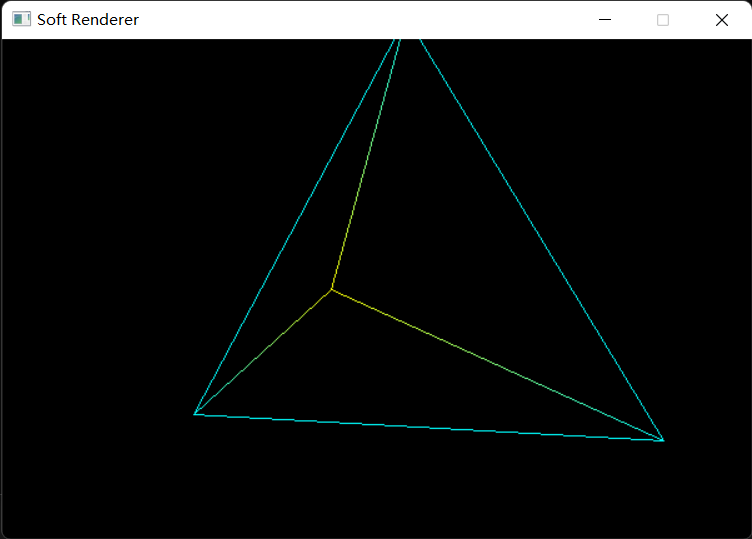Close the Soft Renderer window
Screen dimensions: 752x539
pyautogui.click(x=722, y=20)
